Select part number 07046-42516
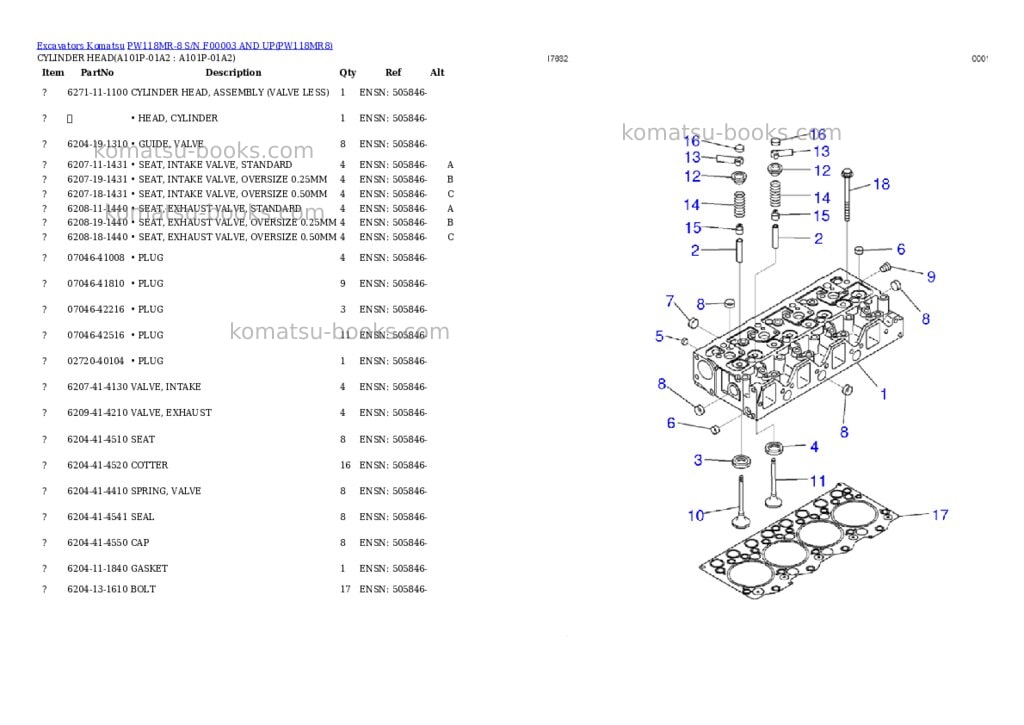Image resolution: width=1024 pixels, height=725 pixels. (95, 335)
